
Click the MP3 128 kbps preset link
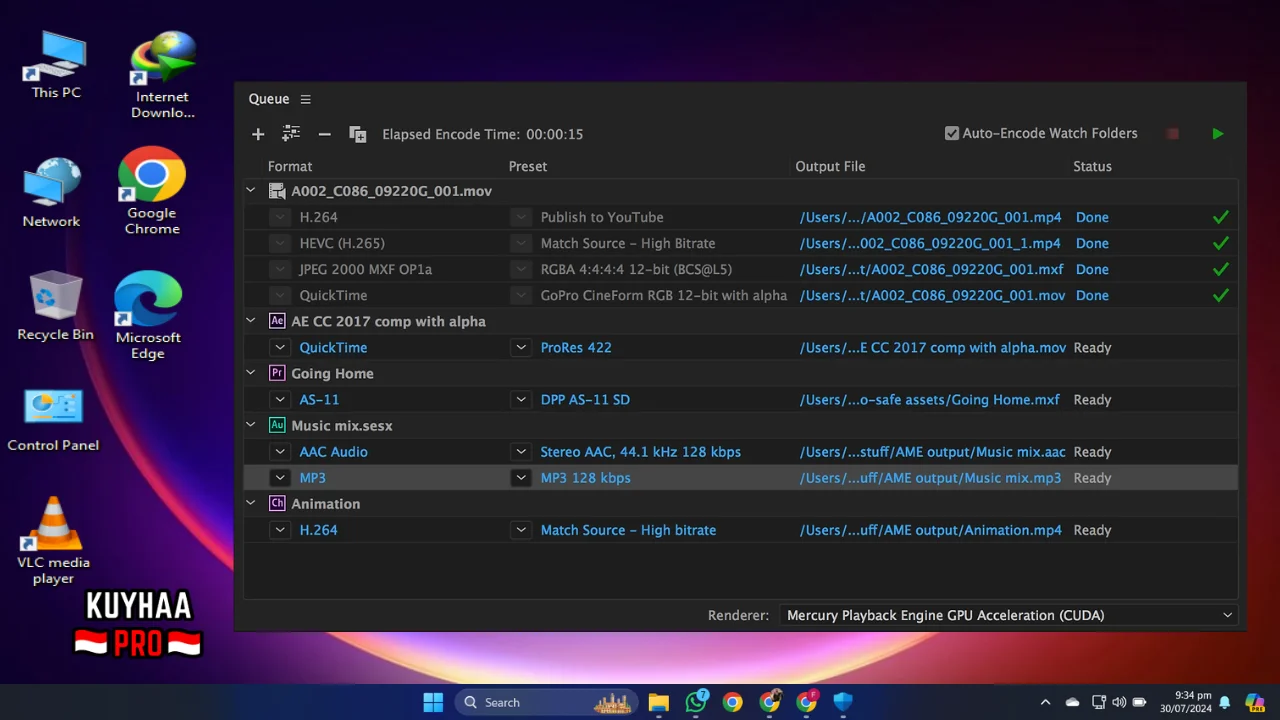tap(585, 478)
